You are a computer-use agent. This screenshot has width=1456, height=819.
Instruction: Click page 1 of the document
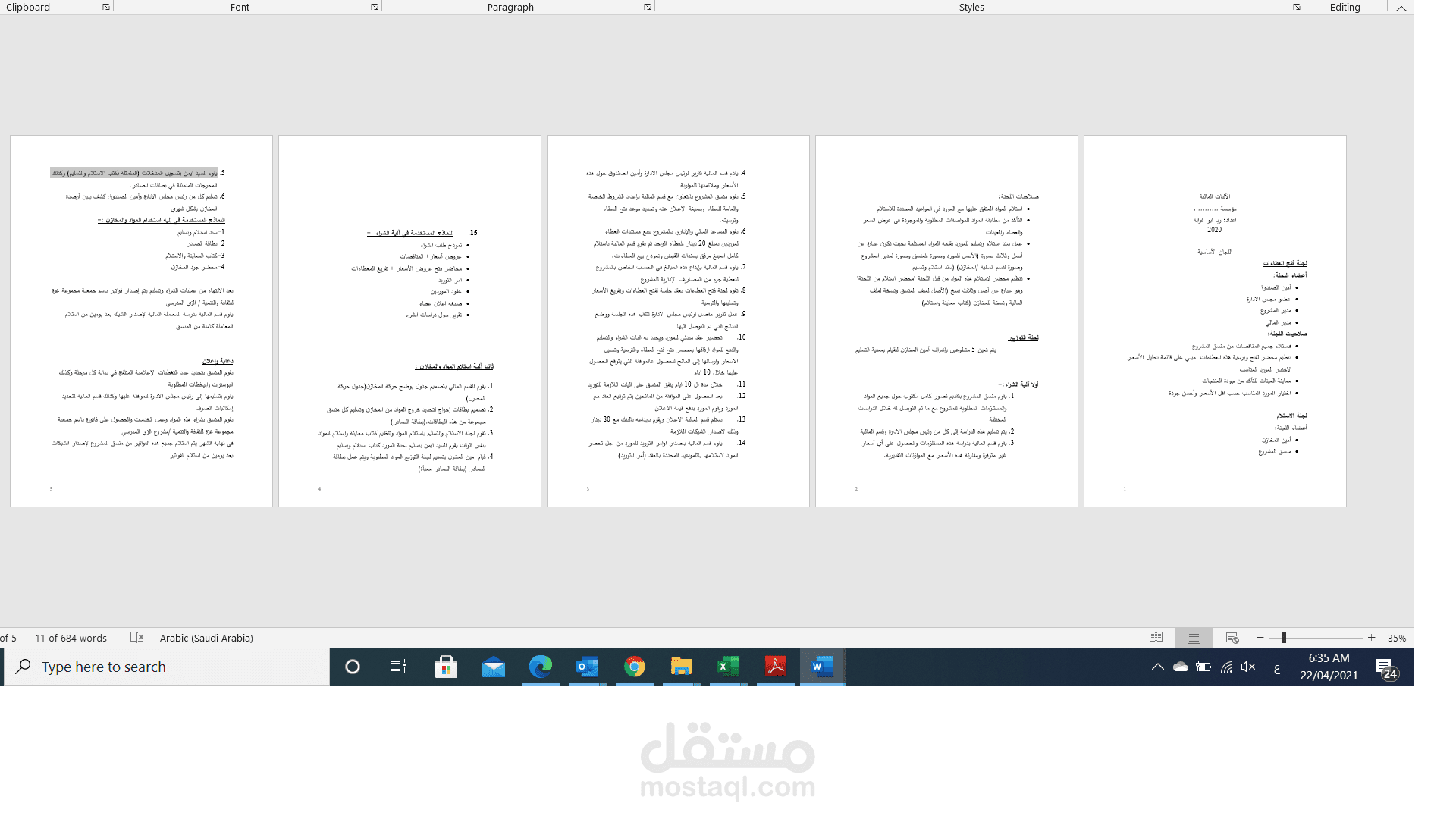[x=1215, y=321]
